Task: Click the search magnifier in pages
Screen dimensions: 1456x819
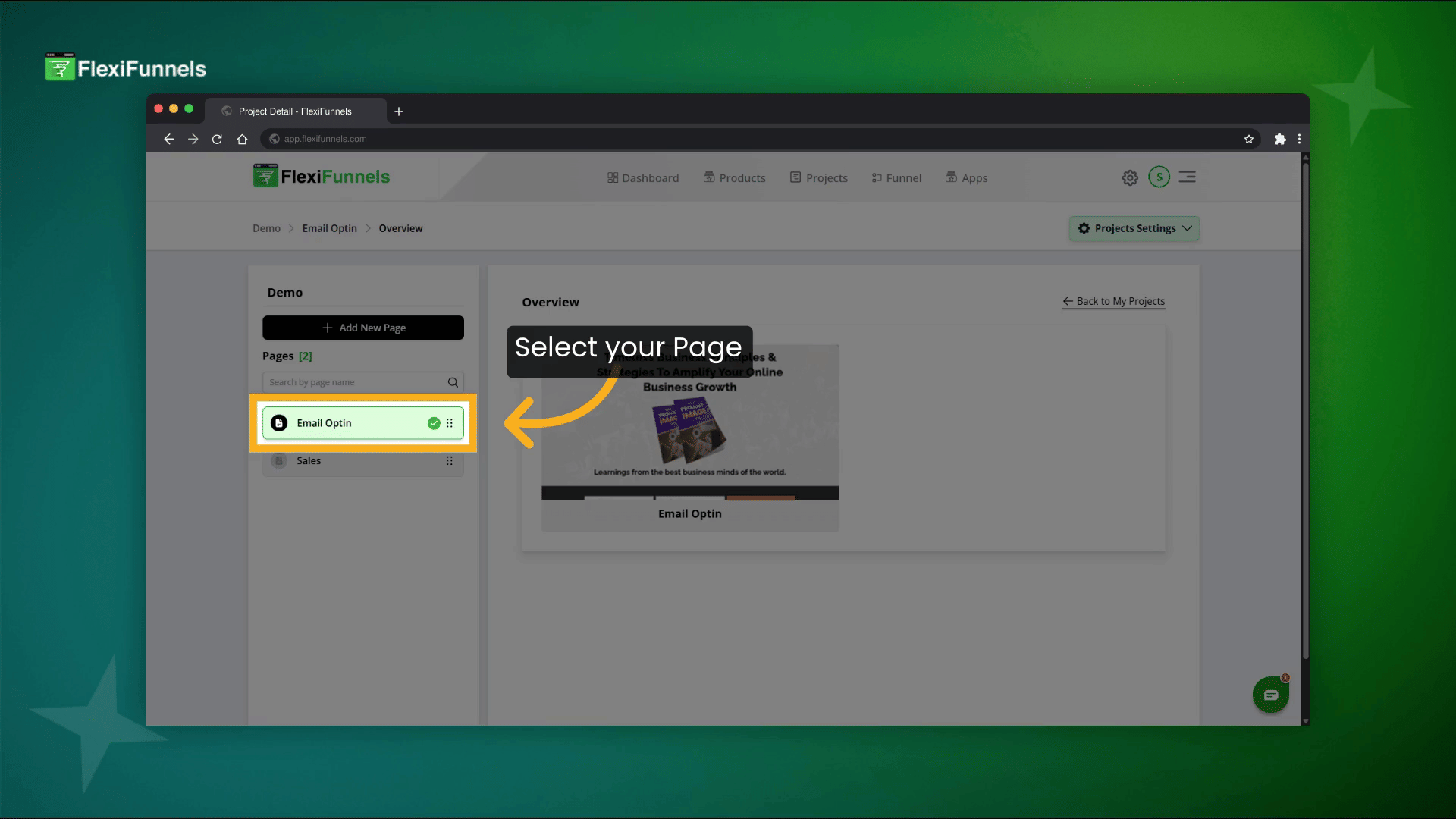Action: pyautogui.click(x=453, y=382)
